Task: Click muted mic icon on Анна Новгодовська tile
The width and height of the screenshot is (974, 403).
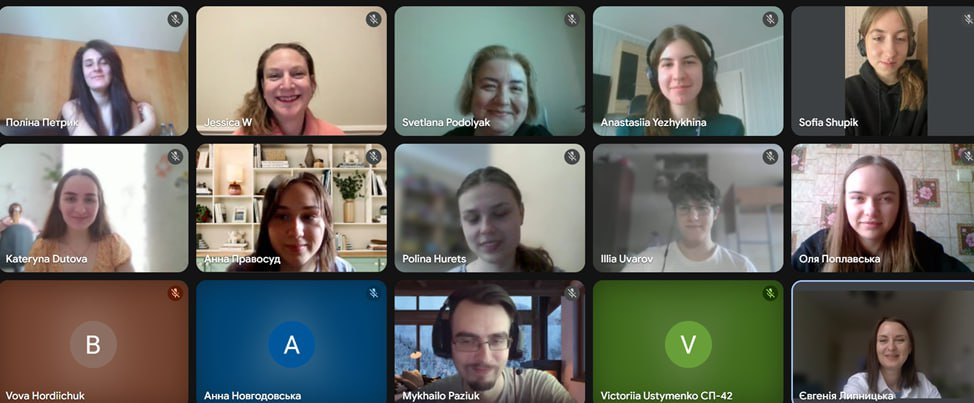Action: [x=373, y=293]
